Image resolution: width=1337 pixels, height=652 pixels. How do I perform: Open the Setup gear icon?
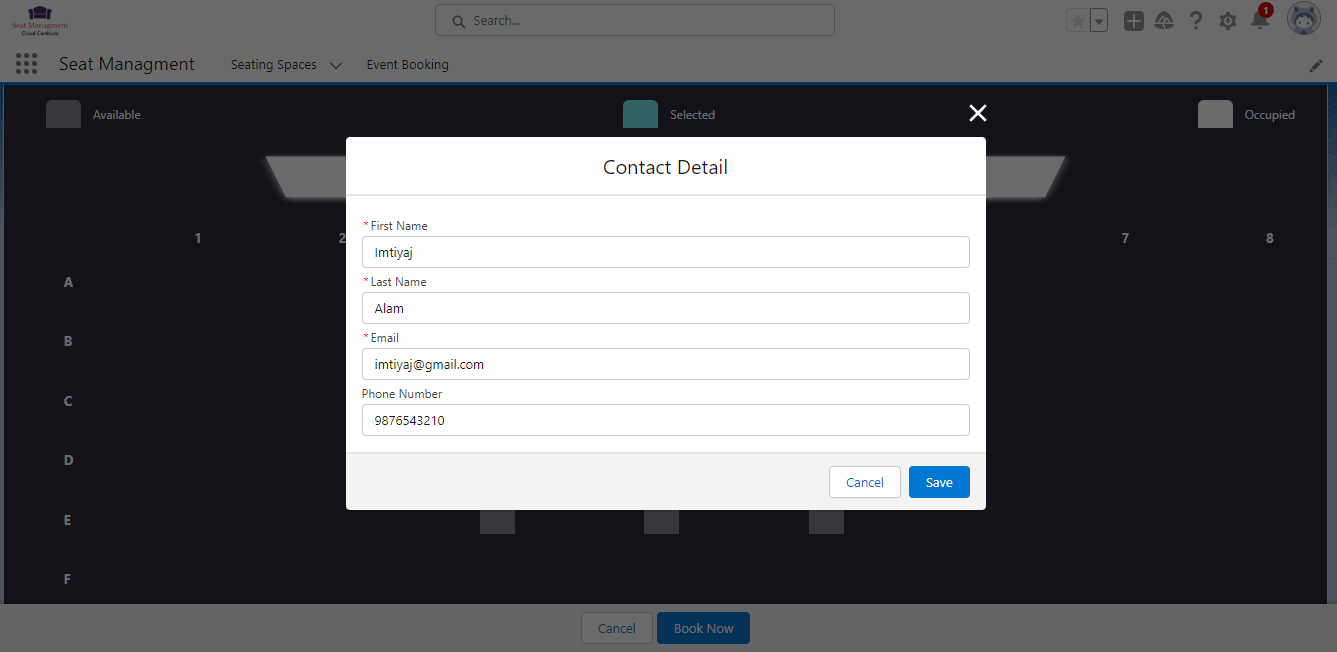[1228, 21]
